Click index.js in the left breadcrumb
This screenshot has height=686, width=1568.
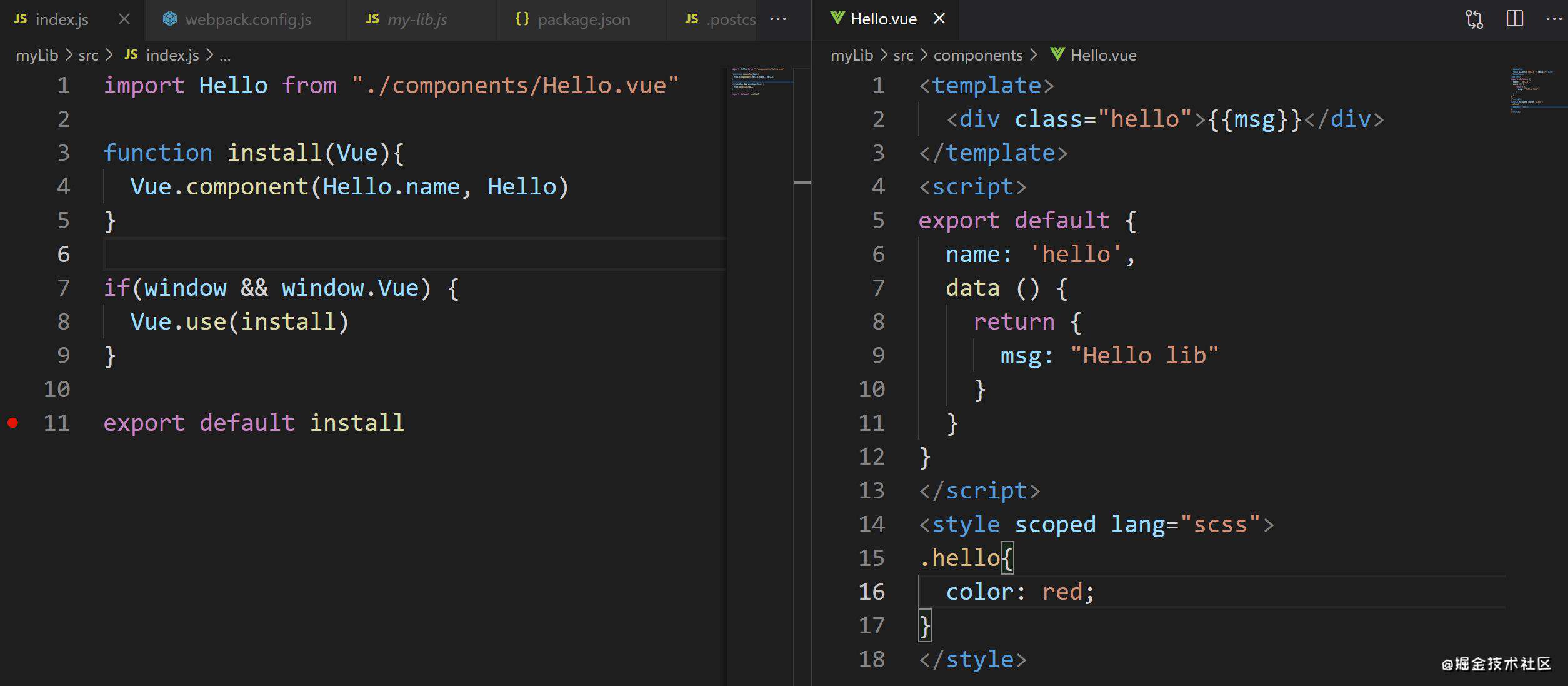click(x=172, y=55)
